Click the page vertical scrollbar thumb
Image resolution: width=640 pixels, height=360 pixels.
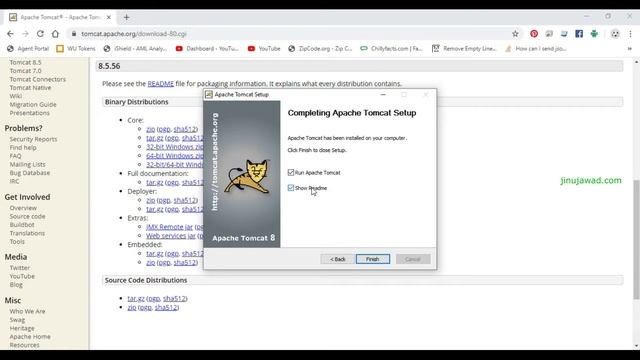pyautogui.click(x=636, y=239)
